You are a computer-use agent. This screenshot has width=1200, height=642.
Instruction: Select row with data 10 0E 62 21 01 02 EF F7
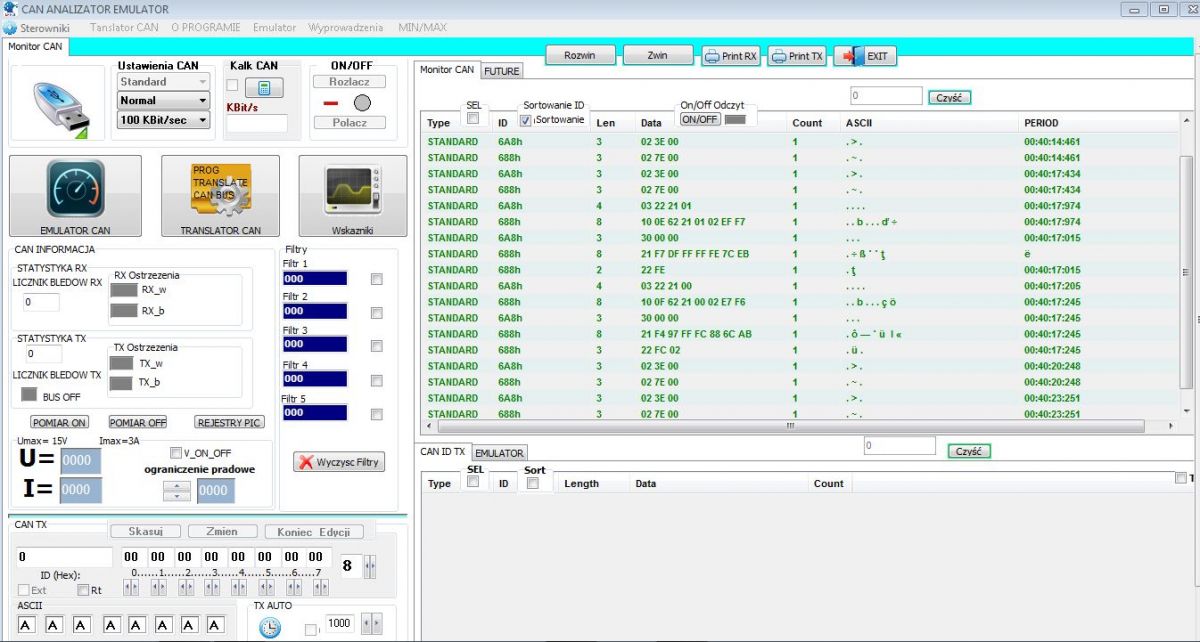pos(800,222)
